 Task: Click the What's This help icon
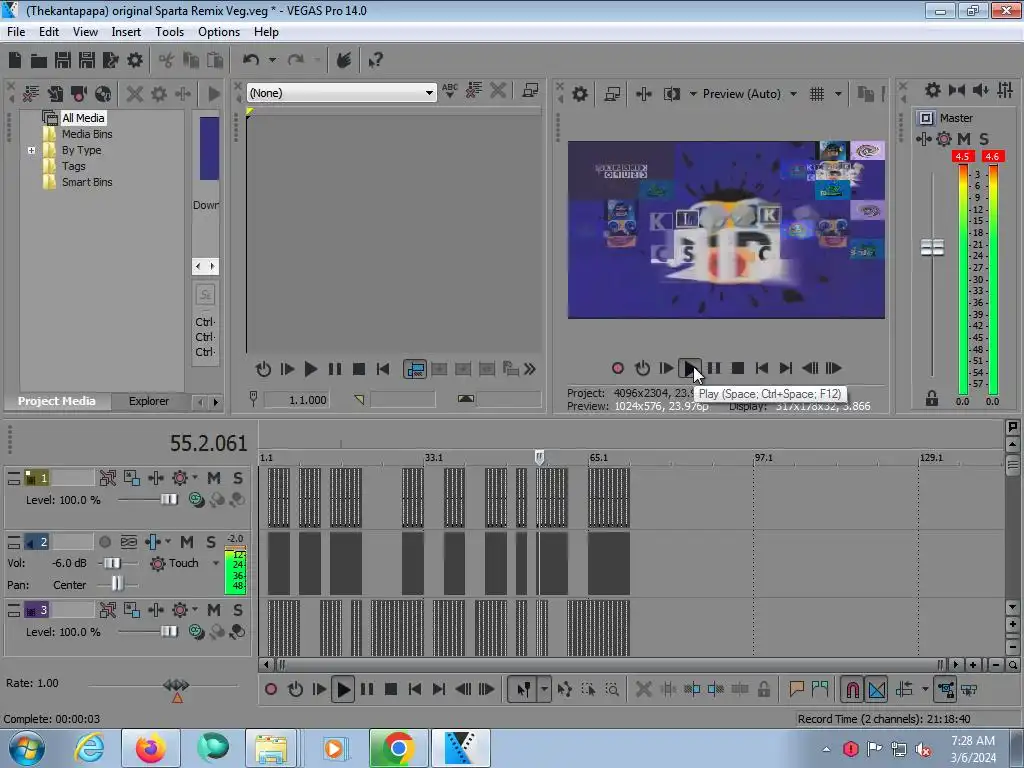(x=376, y=61)
